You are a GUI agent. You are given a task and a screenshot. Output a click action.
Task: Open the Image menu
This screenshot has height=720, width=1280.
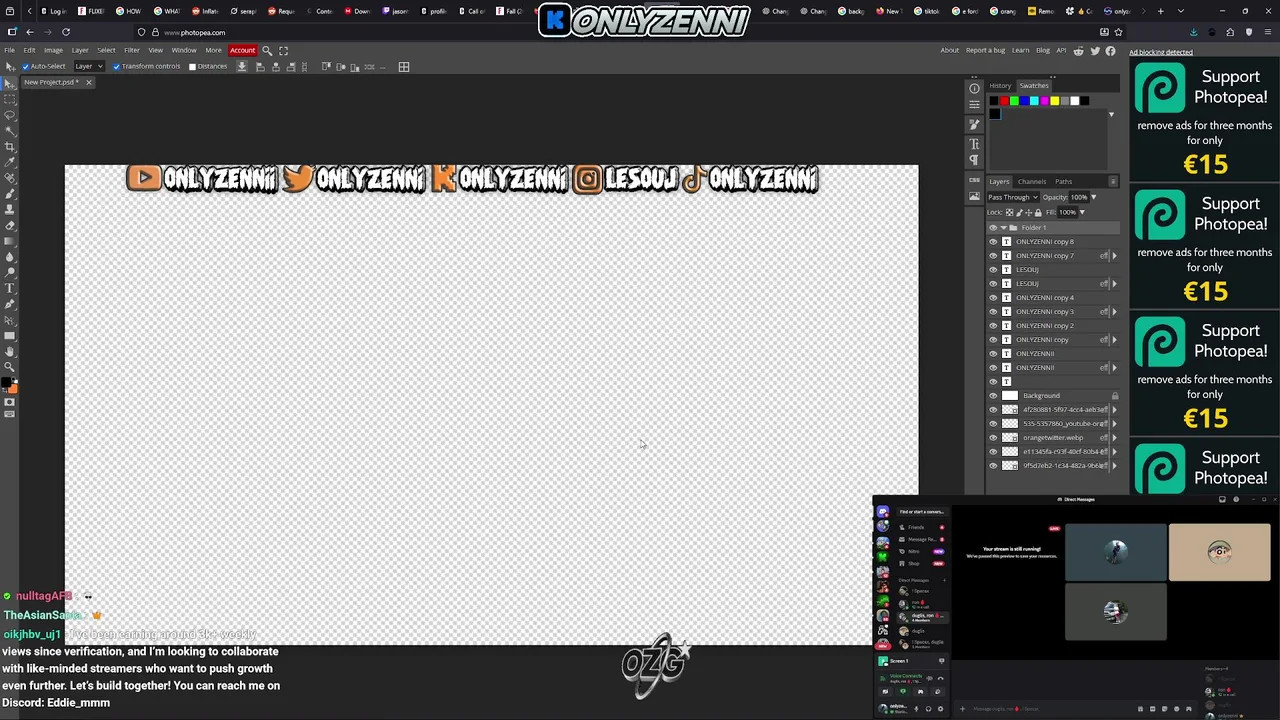[x=53, y=50]
